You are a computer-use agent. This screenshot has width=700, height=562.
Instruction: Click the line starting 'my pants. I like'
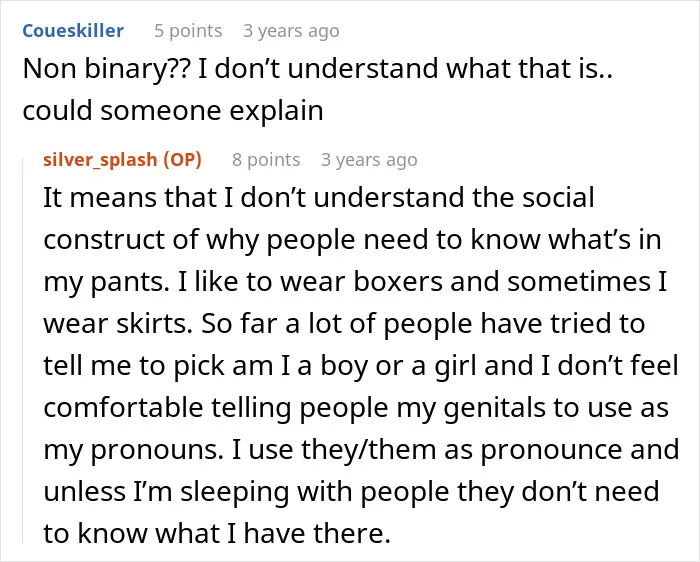coord(355,282)
